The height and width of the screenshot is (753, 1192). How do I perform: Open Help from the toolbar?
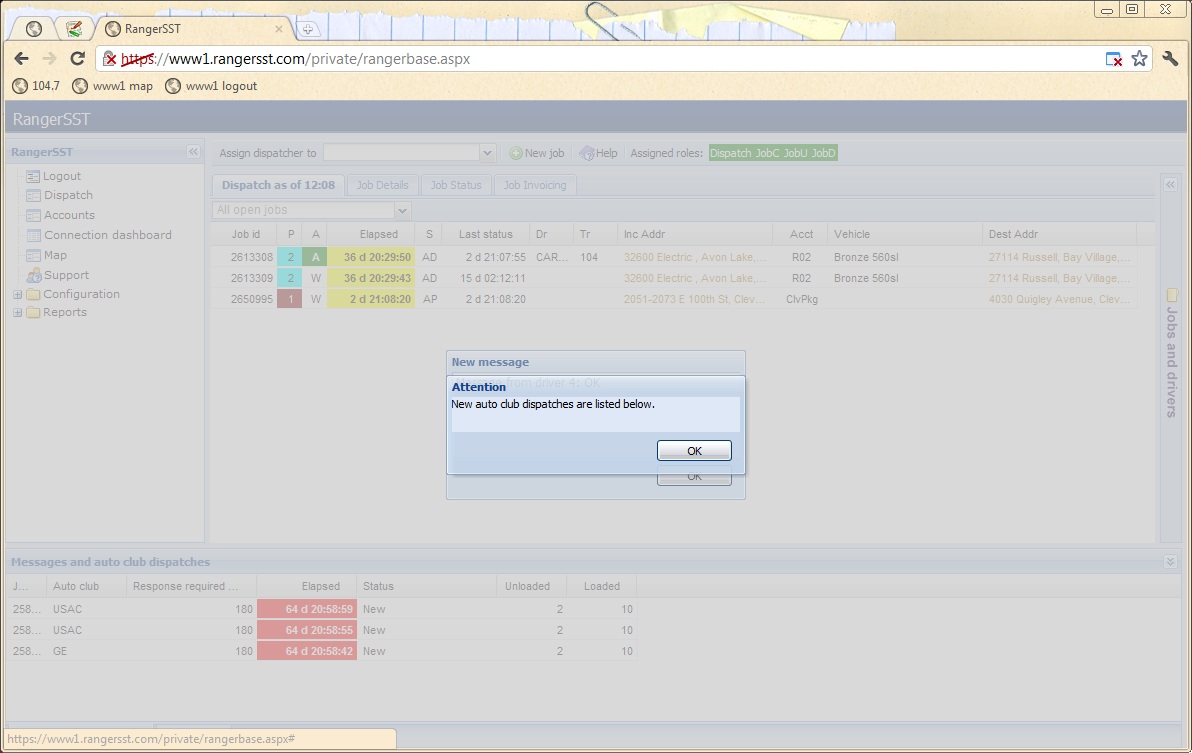[x=599, y=153]
